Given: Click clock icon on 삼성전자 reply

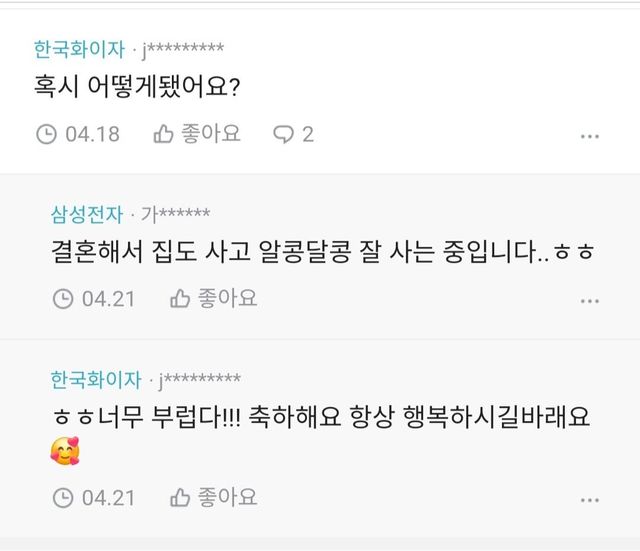Looking at the screenshot, I should pyautogui.click(x=62, y=298).
